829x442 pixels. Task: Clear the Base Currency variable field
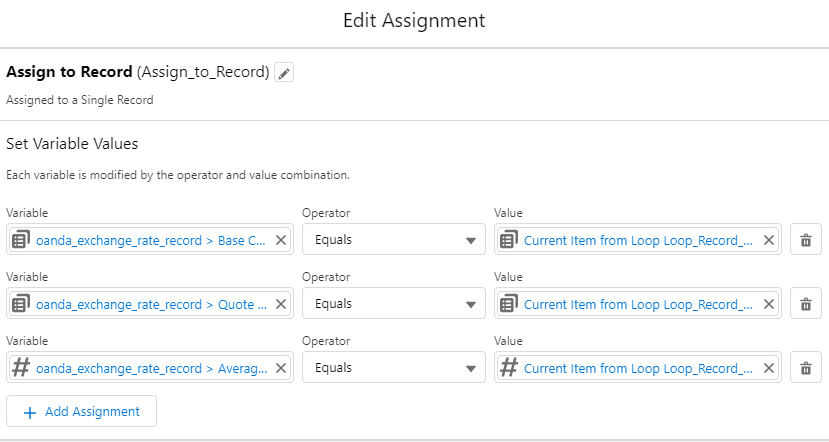pos(281,240)
